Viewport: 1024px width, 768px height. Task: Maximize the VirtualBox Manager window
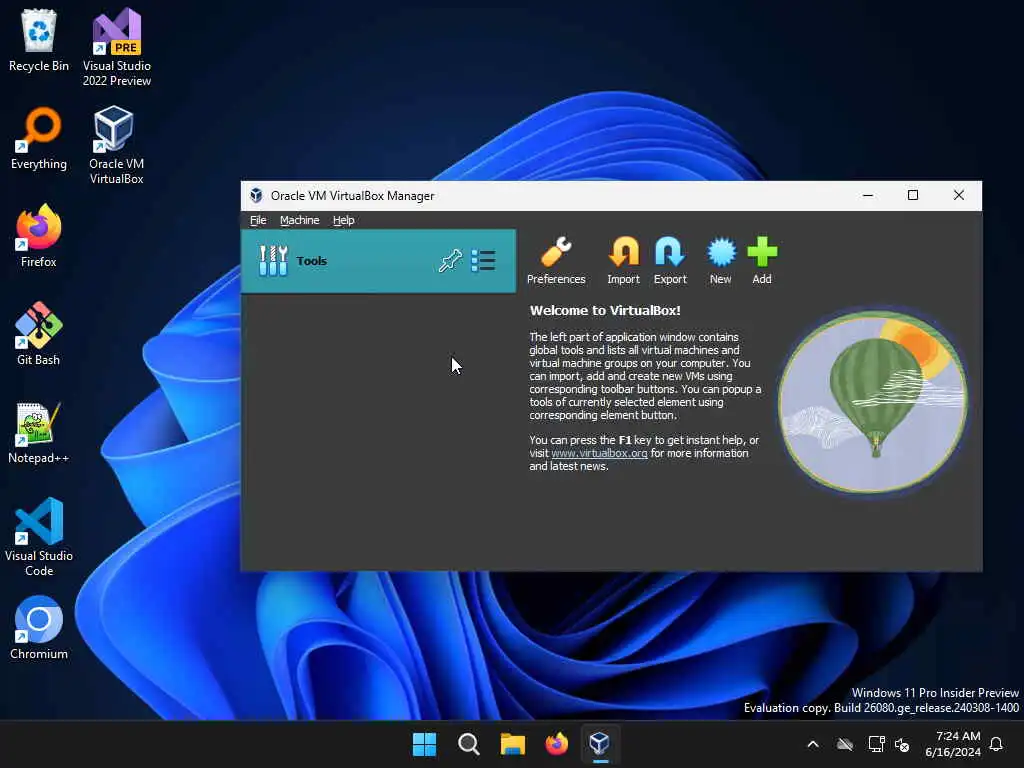pyautogui.click(x=913, y=195)
